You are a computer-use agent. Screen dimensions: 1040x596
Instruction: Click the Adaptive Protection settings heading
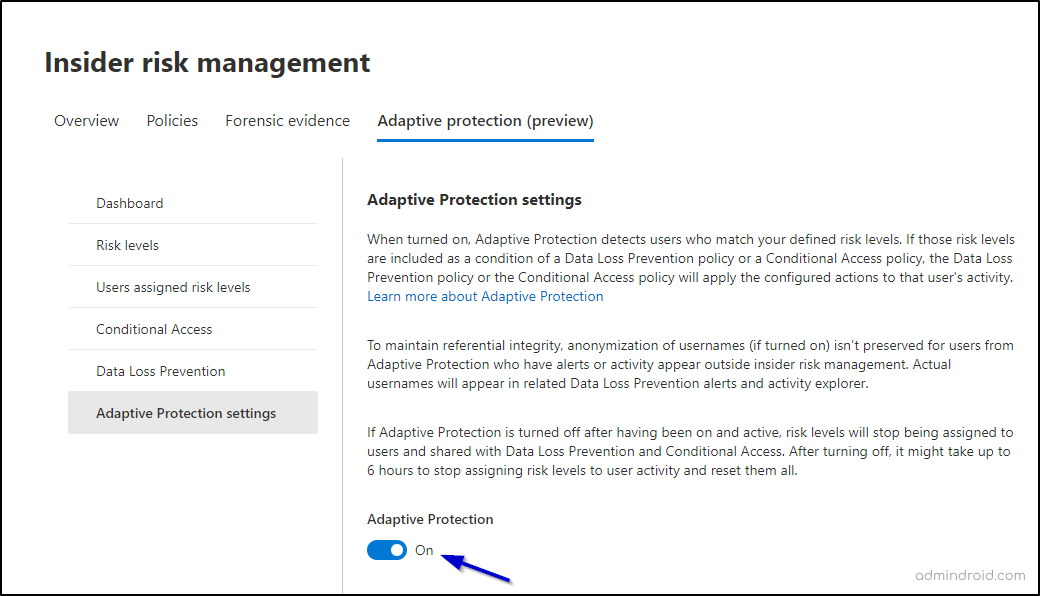click(x=474, y=199)
